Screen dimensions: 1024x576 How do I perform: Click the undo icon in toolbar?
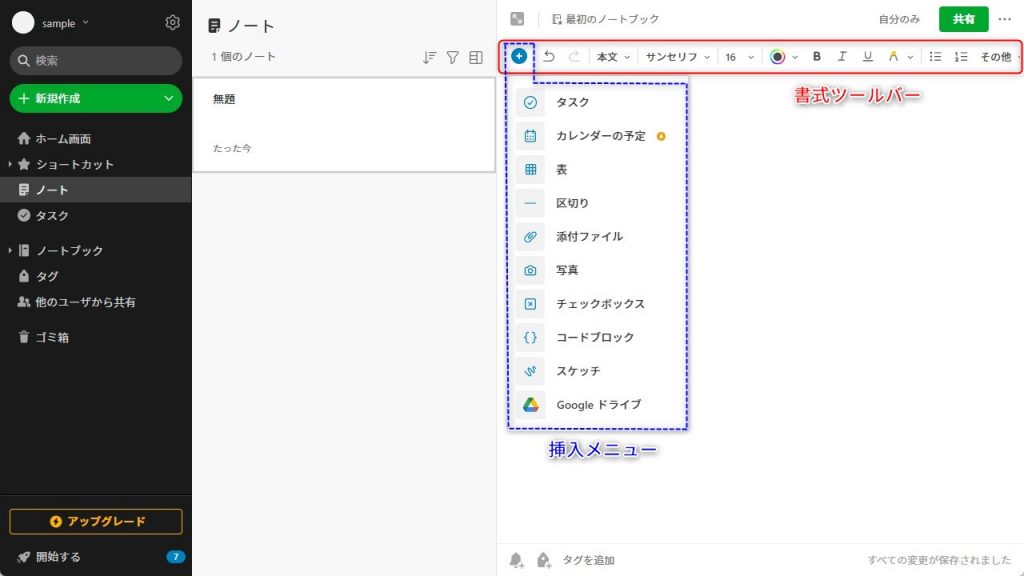(x=548, y=57)
